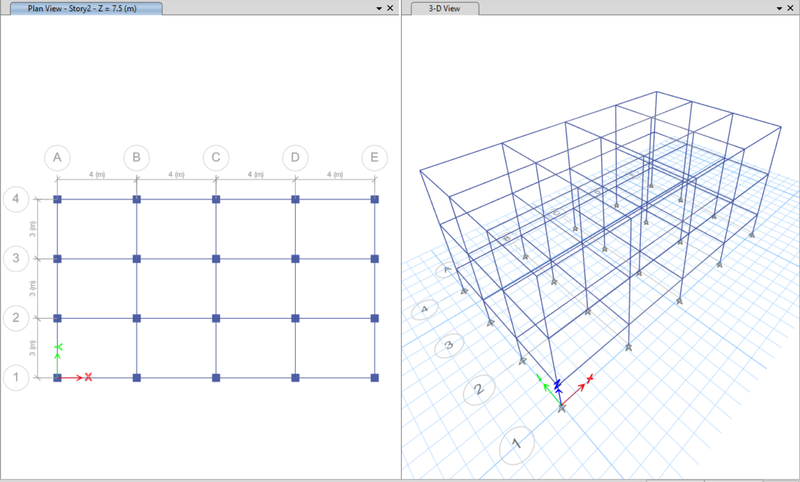Switch to the 3-D View tab
Screen dimensions: 800x482
point(444,8)
